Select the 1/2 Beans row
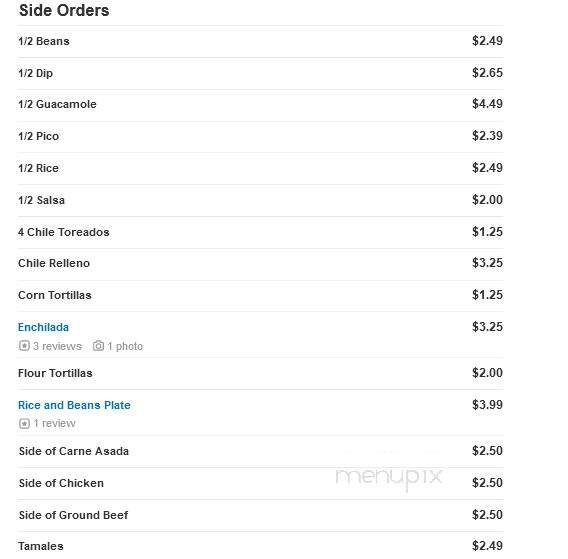 [x=260, y=41]
